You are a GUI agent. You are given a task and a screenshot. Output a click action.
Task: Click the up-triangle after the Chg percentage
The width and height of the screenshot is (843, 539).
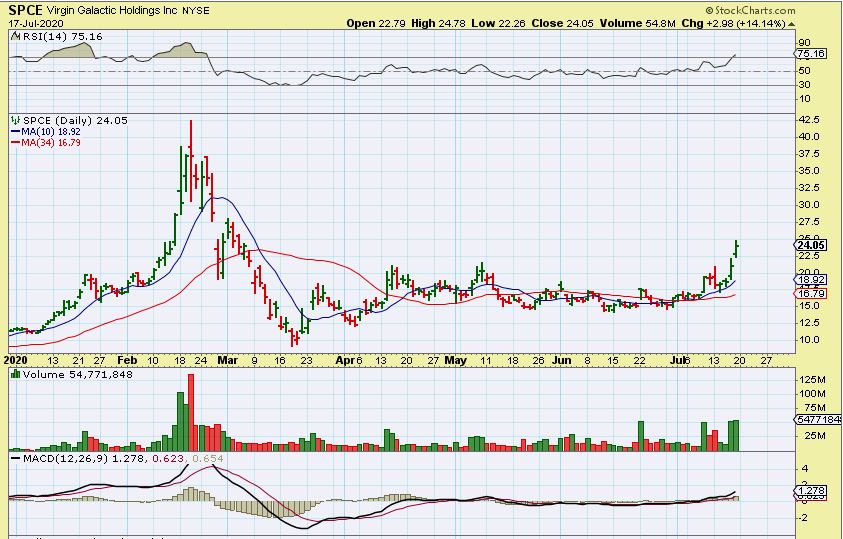click(x=791, y=24)
